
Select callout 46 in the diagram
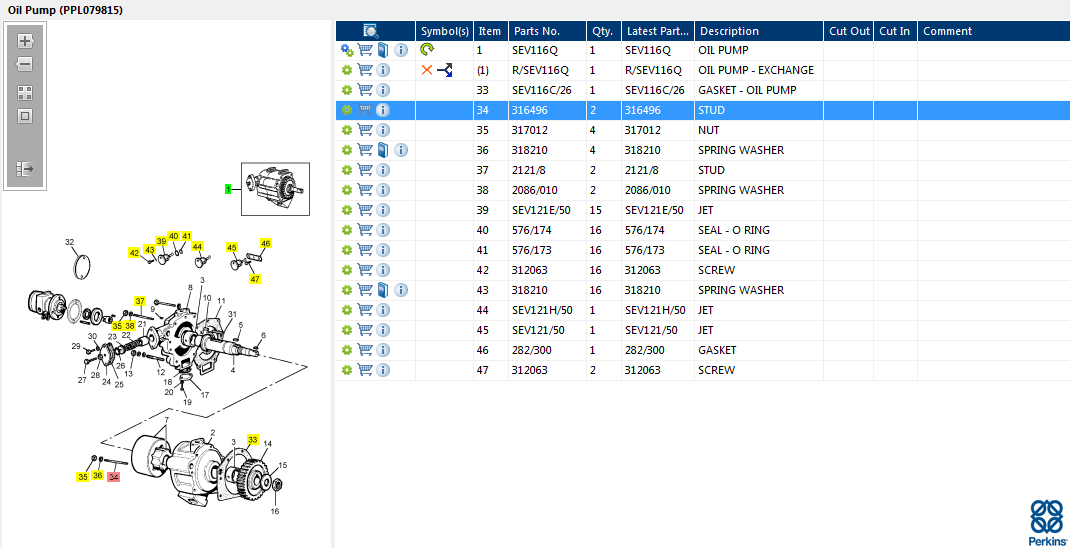(265, 243)
